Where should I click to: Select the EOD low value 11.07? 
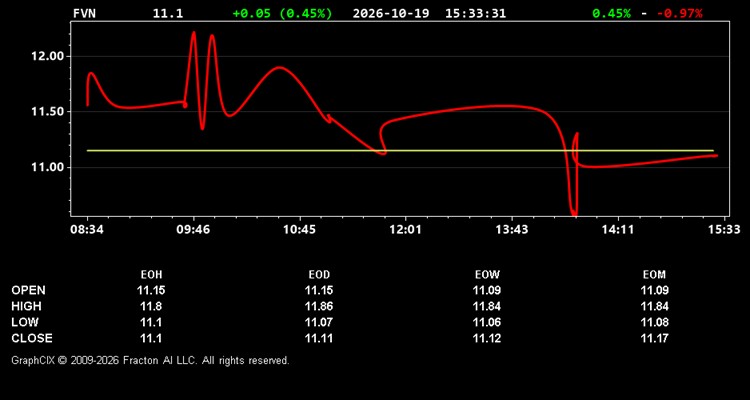click(319, 322)
